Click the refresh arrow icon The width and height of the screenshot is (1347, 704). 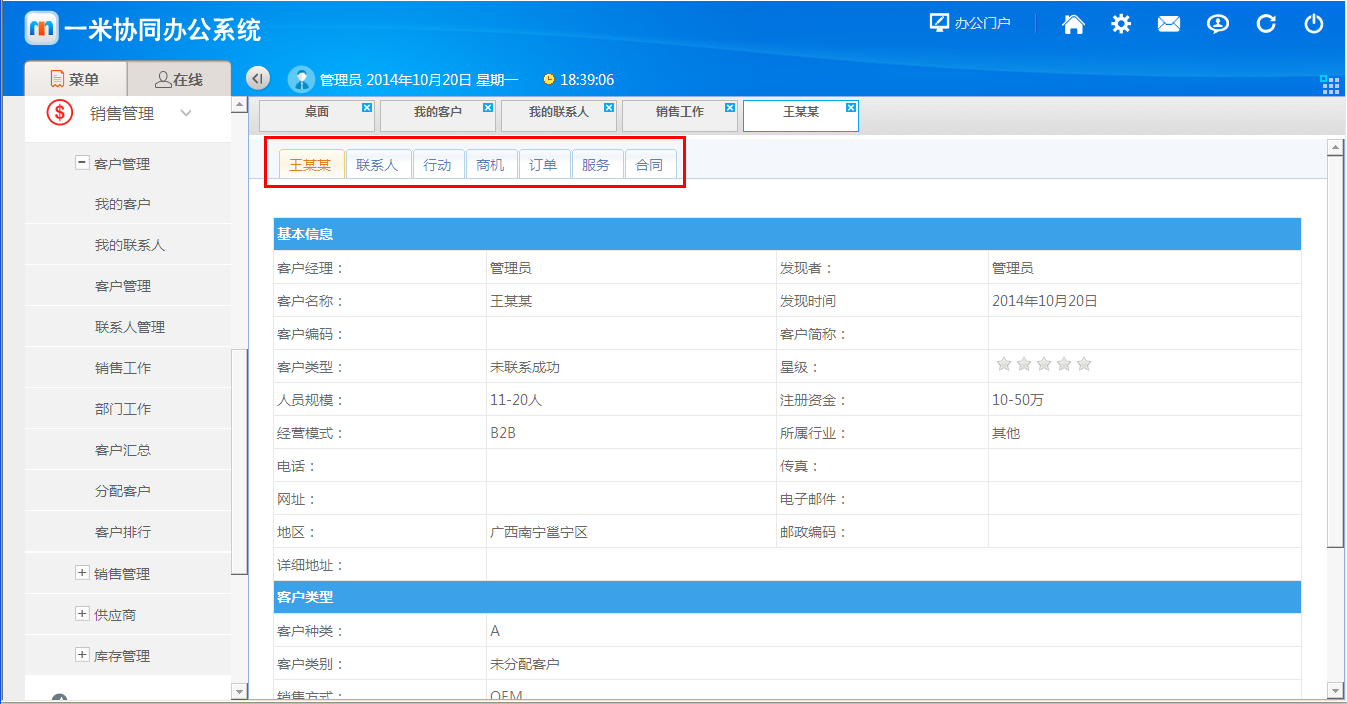coord(1266,24)
